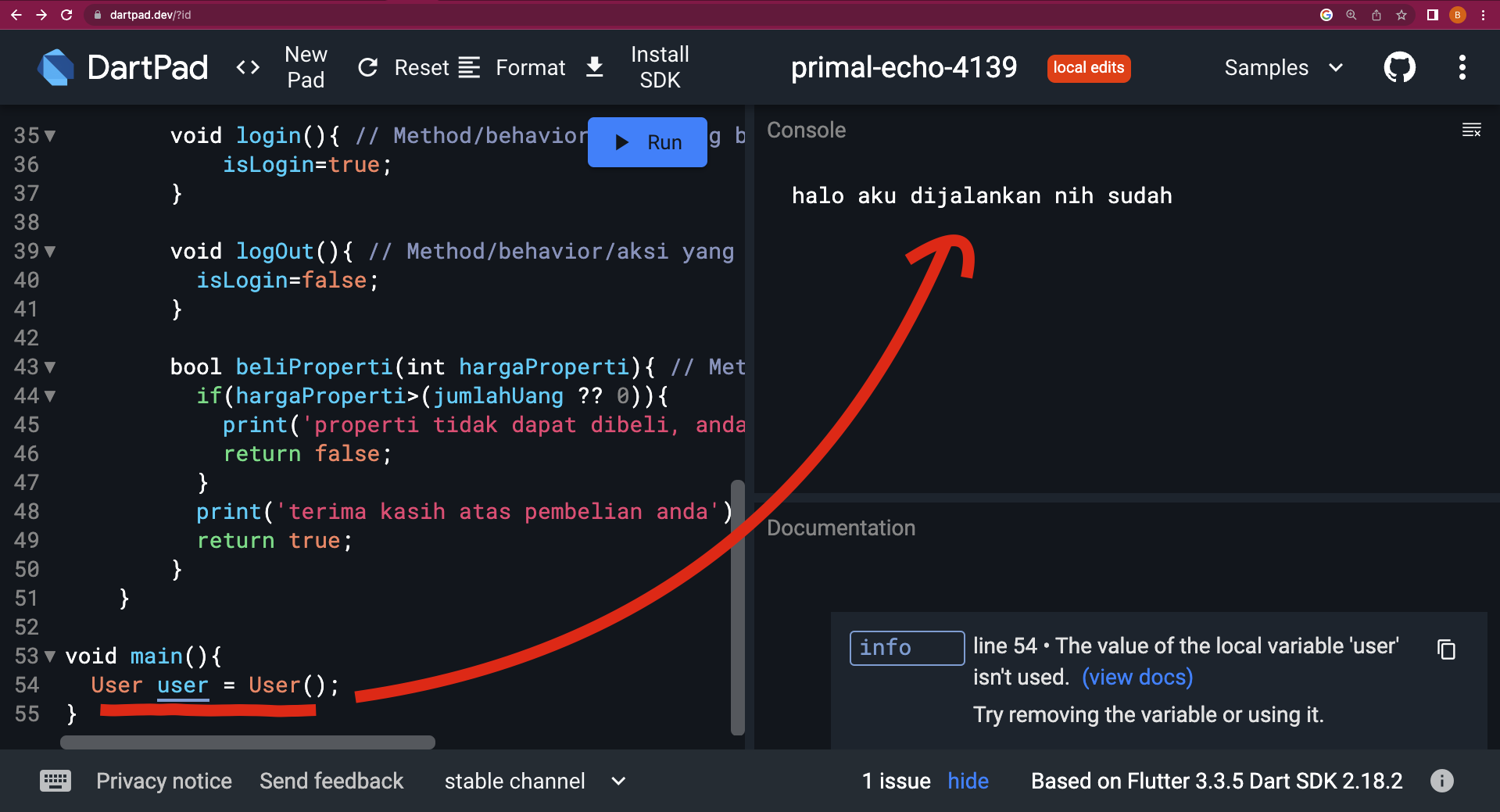
Task: Click the horizontal editor scrollbar
Action: [x=248, y=742]
